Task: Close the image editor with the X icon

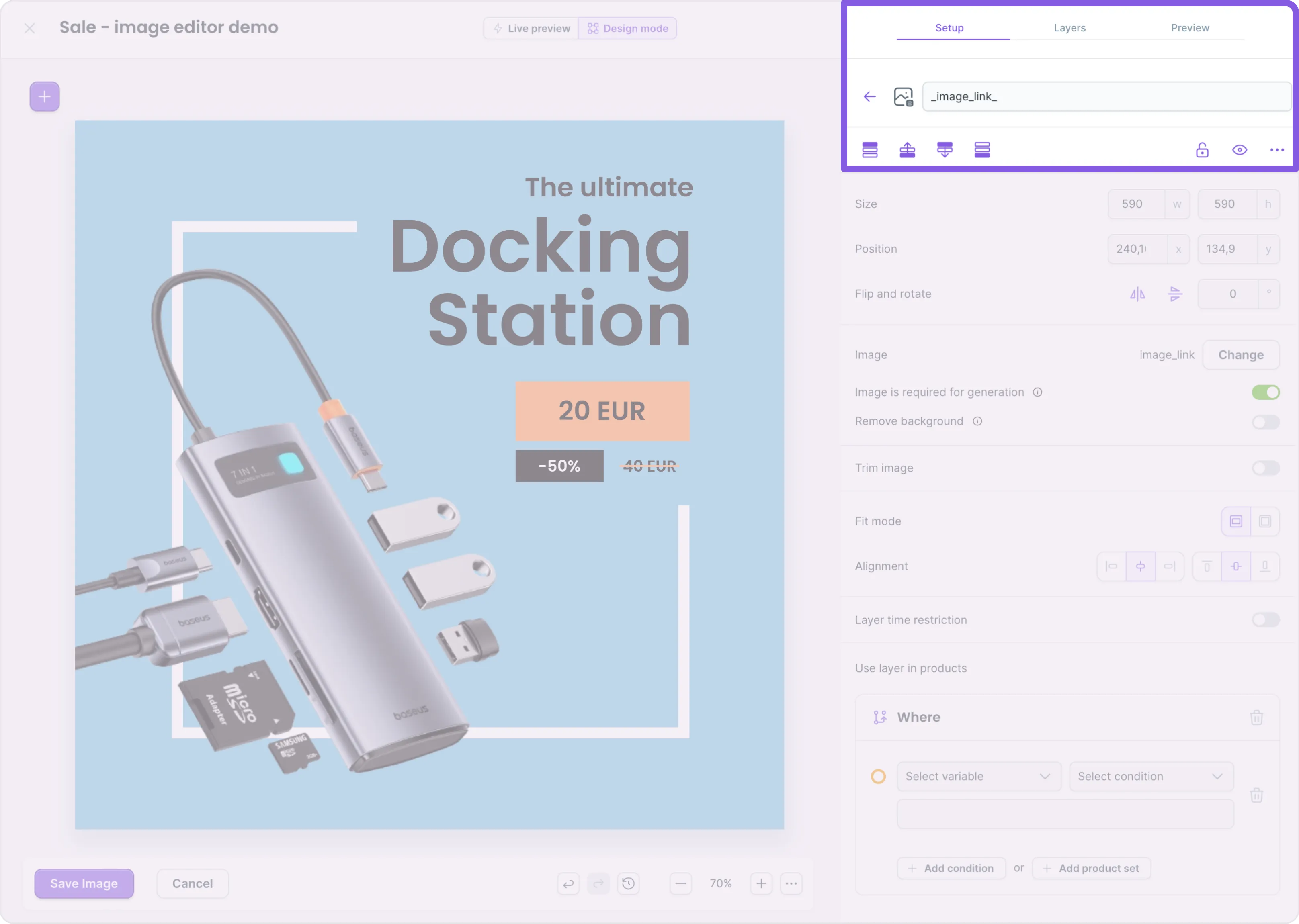Action: (30, 28)
